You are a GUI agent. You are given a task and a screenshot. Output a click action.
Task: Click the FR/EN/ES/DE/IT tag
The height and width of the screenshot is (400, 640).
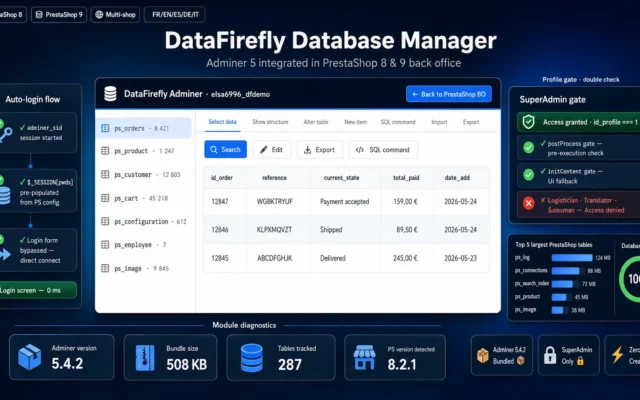175,15
